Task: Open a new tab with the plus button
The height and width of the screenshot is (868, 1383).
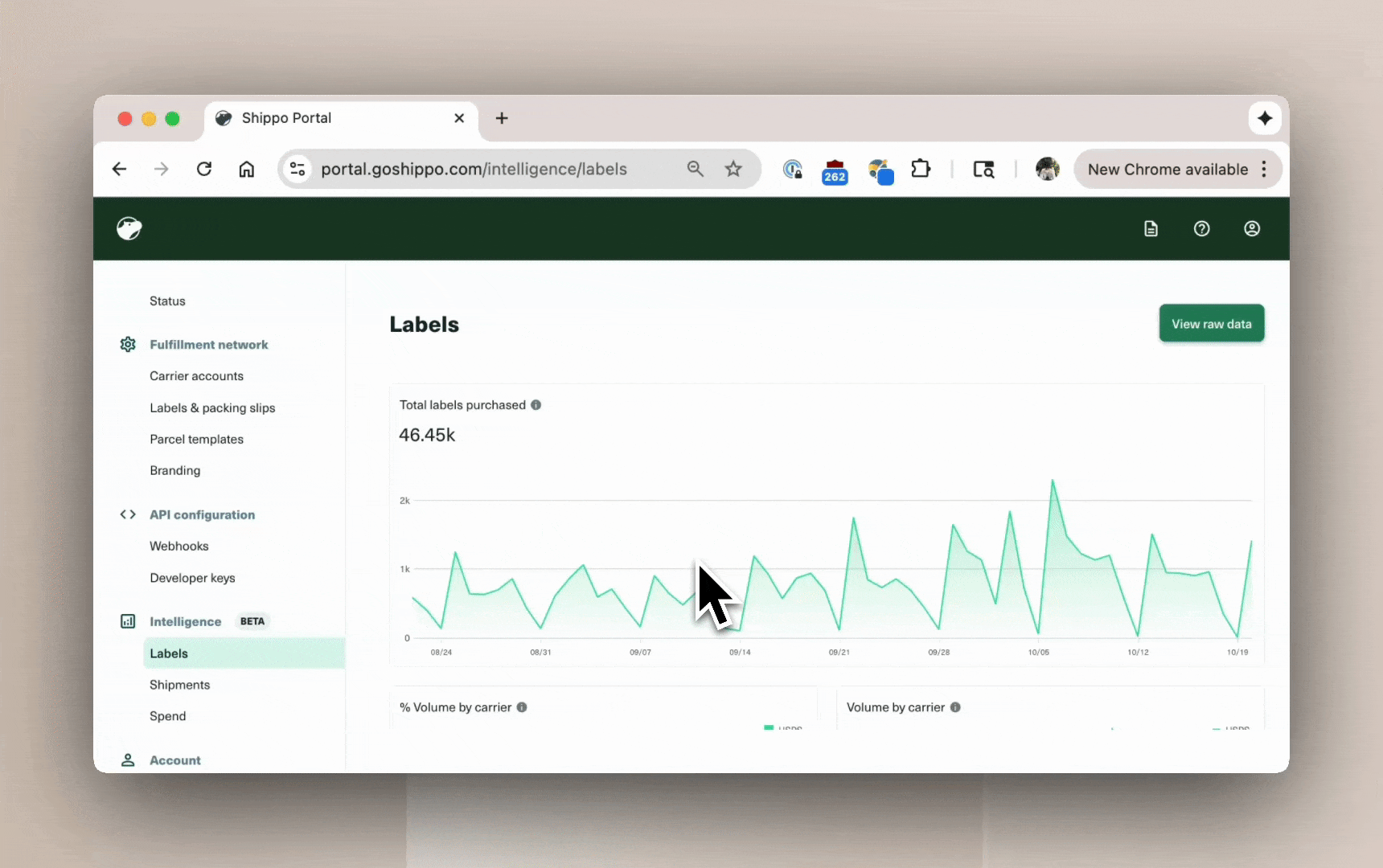Action: [x=502, y=118]
